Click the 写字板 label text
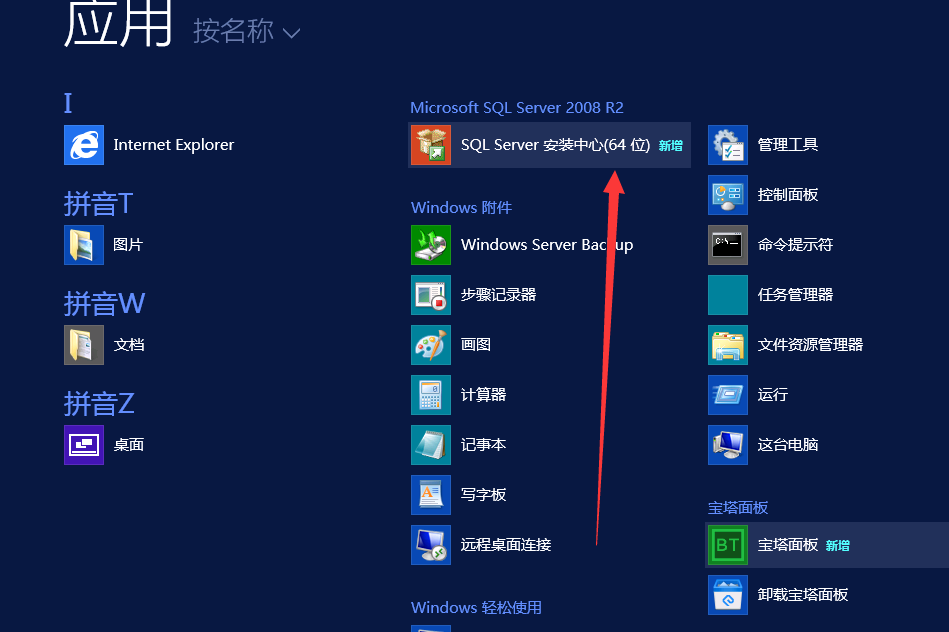The width and height of the screenshot is (949, 632). pyautogui.click(x=484, y=495)
